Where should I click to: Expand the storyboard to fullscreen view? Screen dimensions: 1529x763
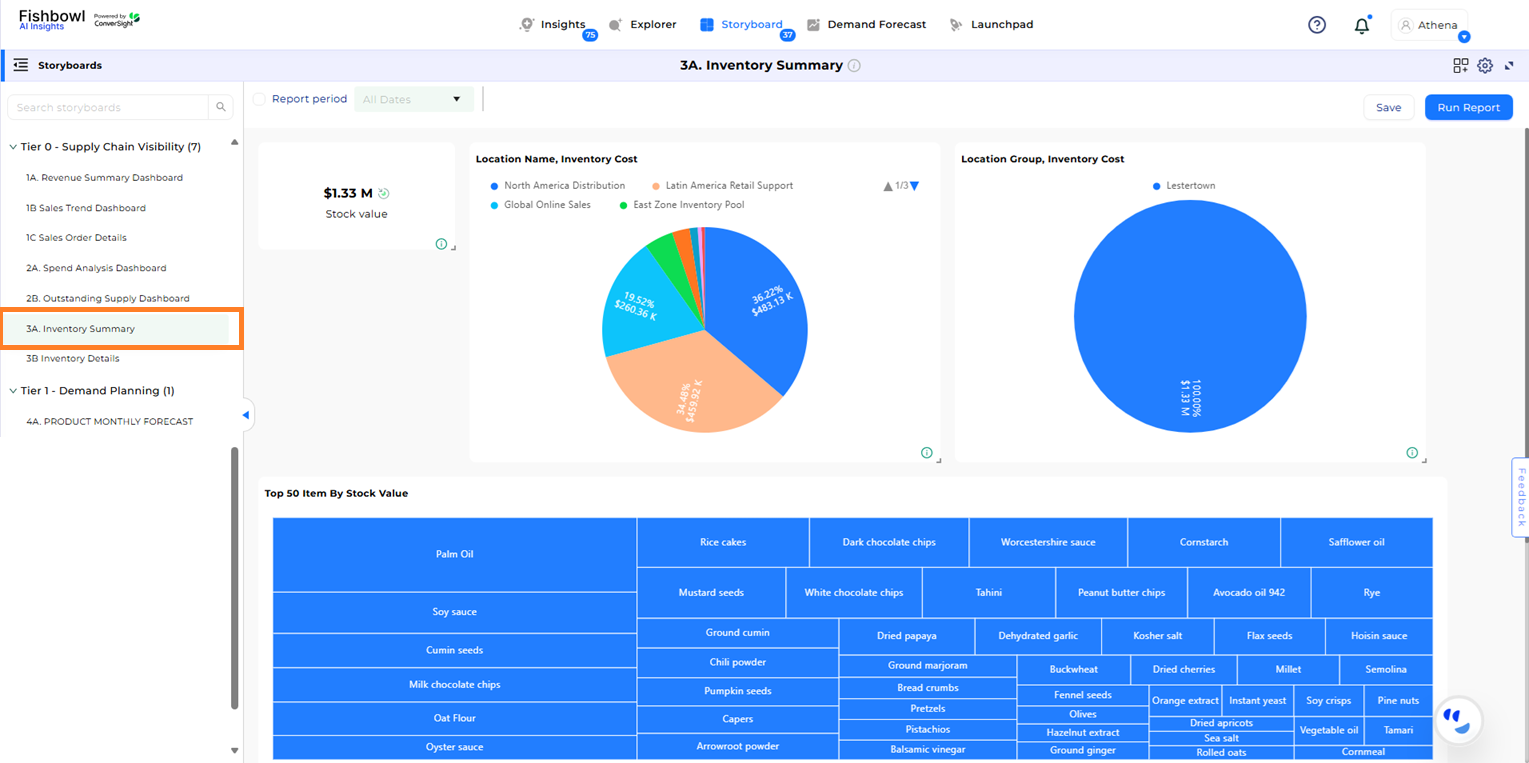click(1510, 65)
